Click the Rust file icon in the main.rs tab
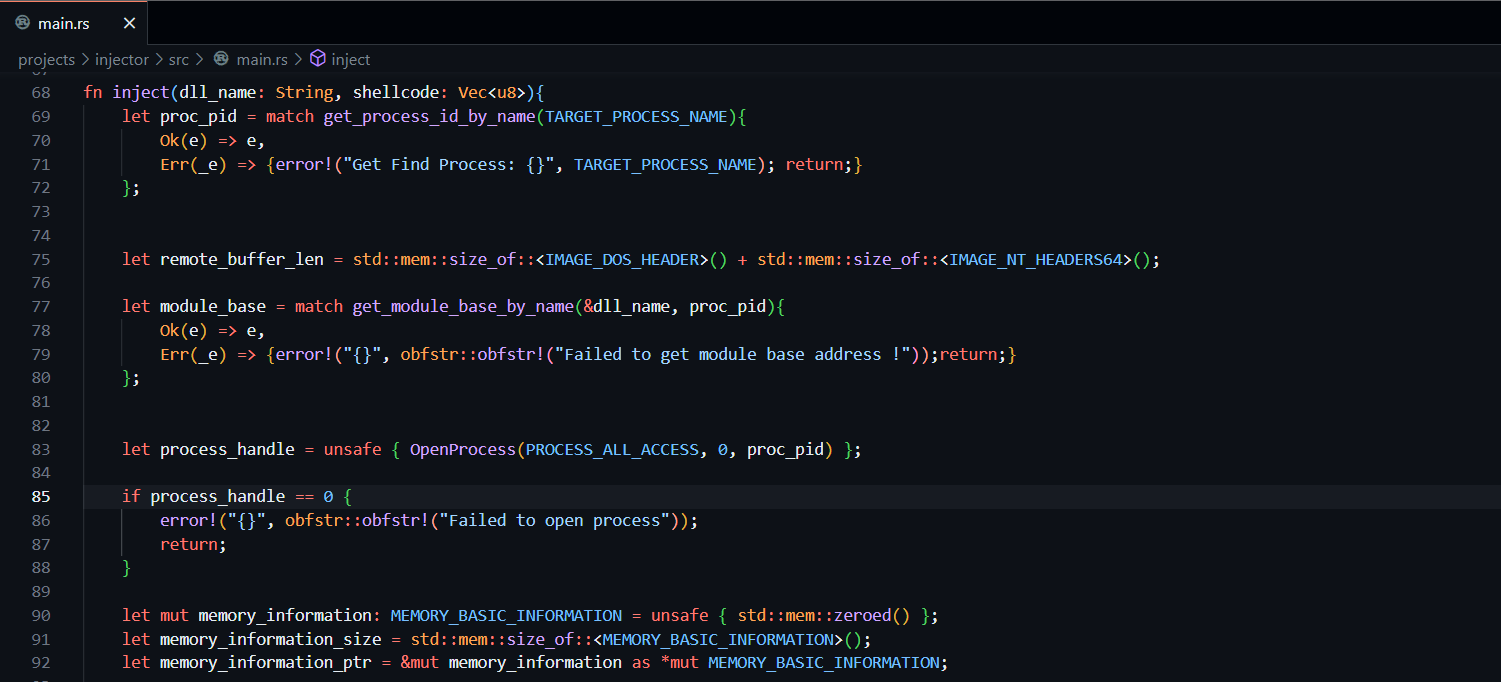Screen dimensions: 1501x682 pyautogui.click(x=22, y=23)
